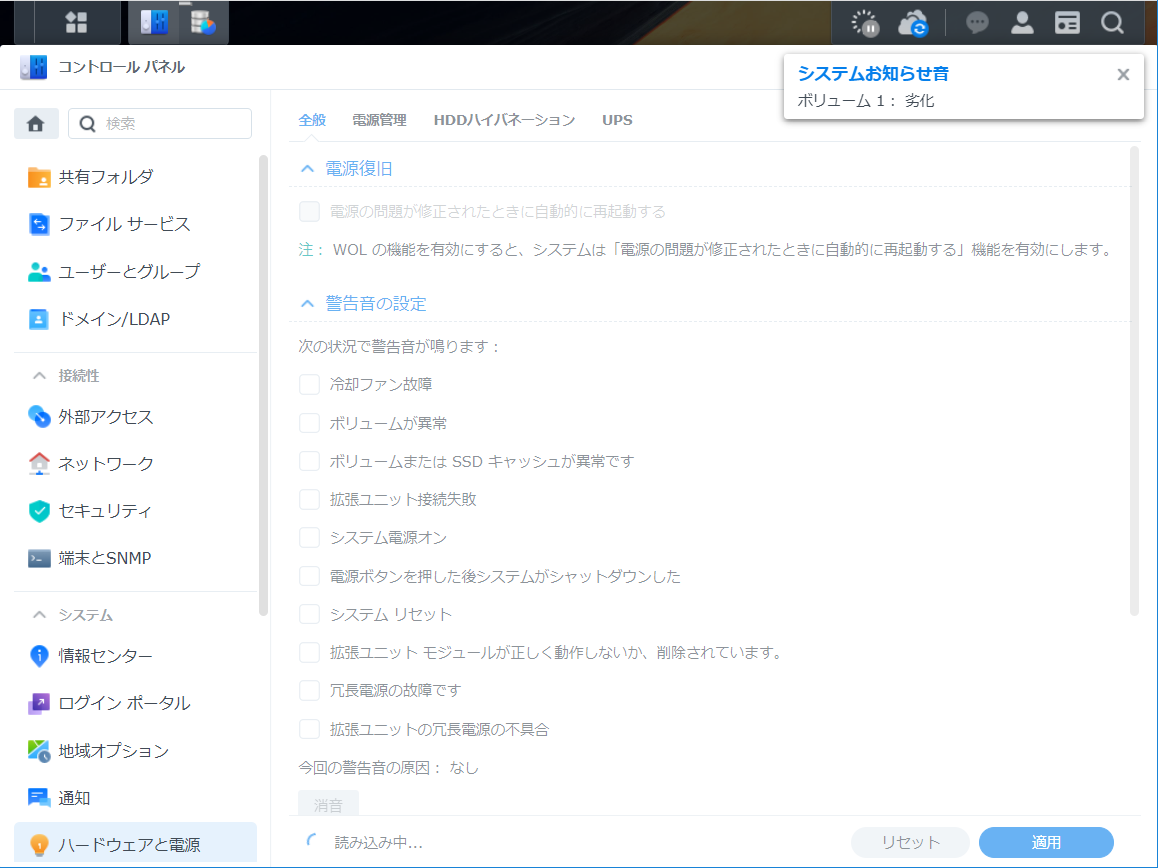1158x868 pixels.
Task: Click the main panel vertical scrollbar
Action: click(1134, 380)
